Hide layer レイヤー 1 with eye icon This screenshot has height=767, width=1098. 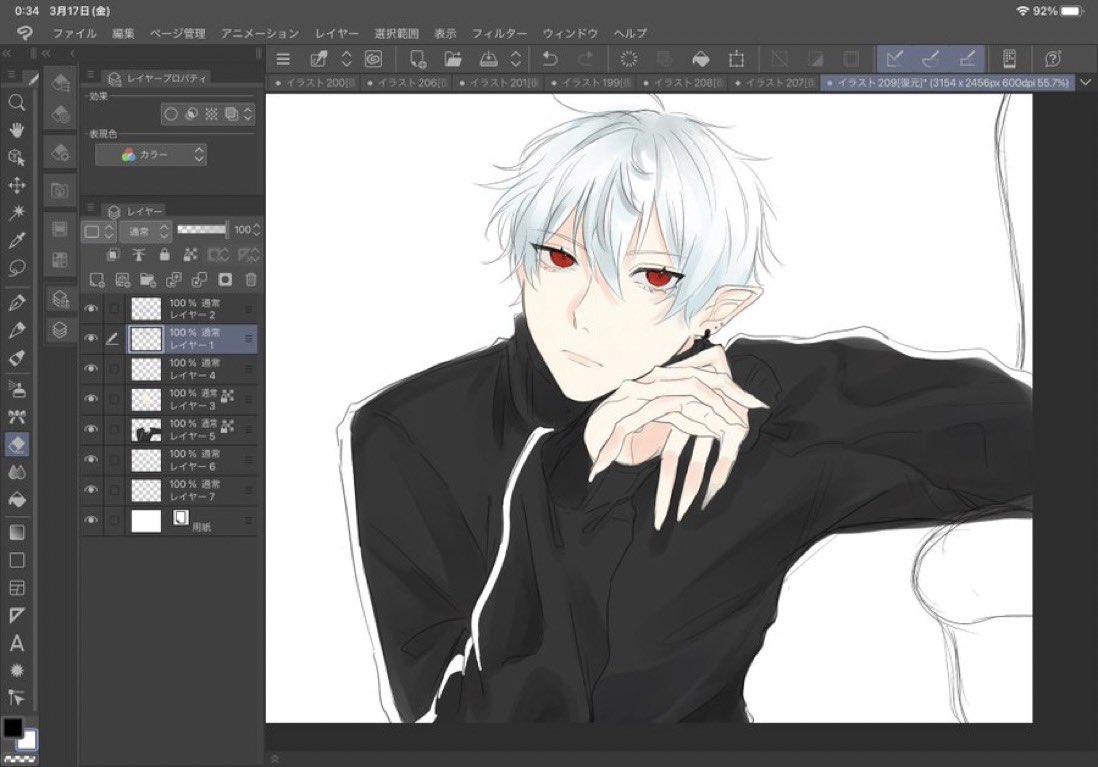[91, 338]
